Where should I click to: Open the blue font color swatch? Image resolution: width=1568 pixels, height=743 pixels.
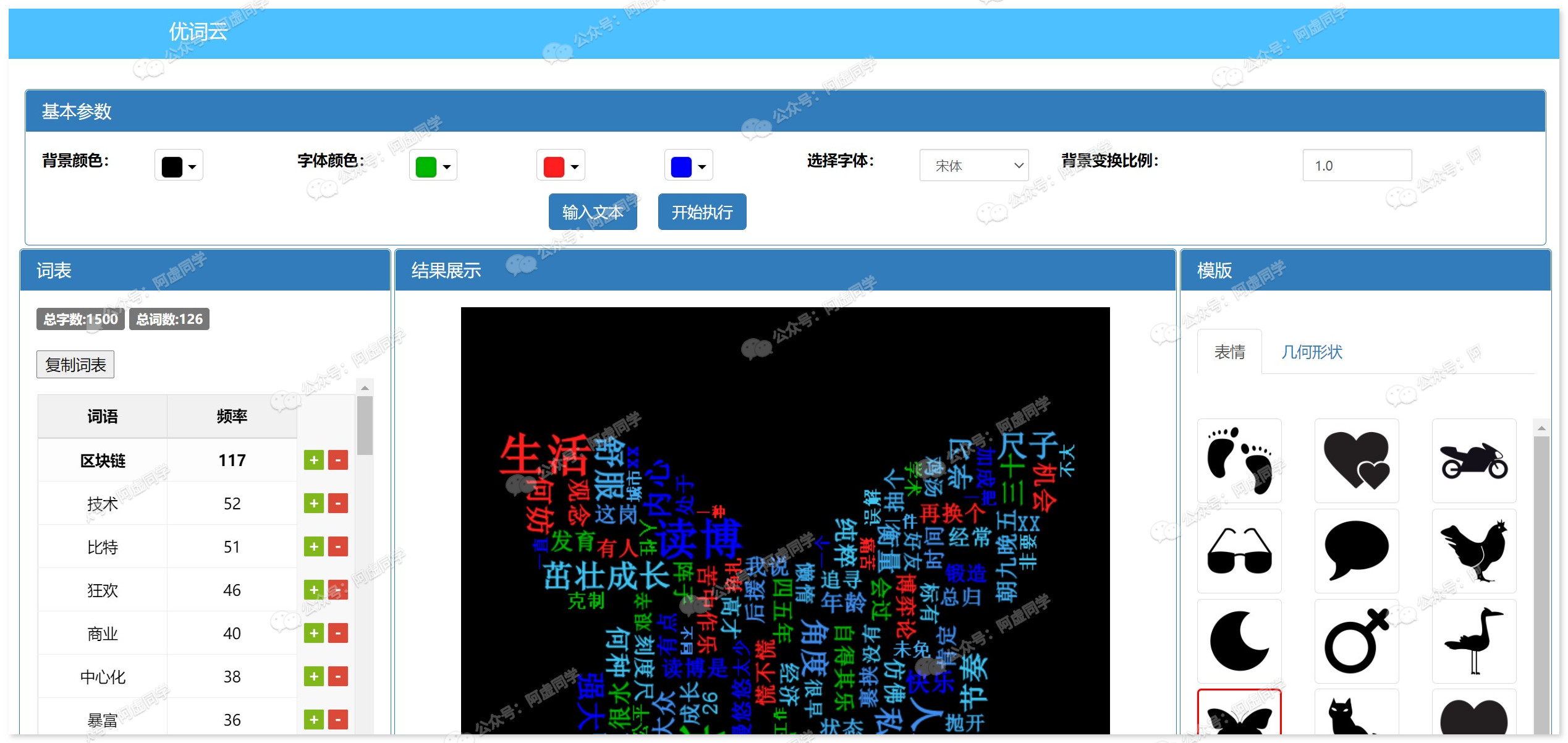[688, 166]
